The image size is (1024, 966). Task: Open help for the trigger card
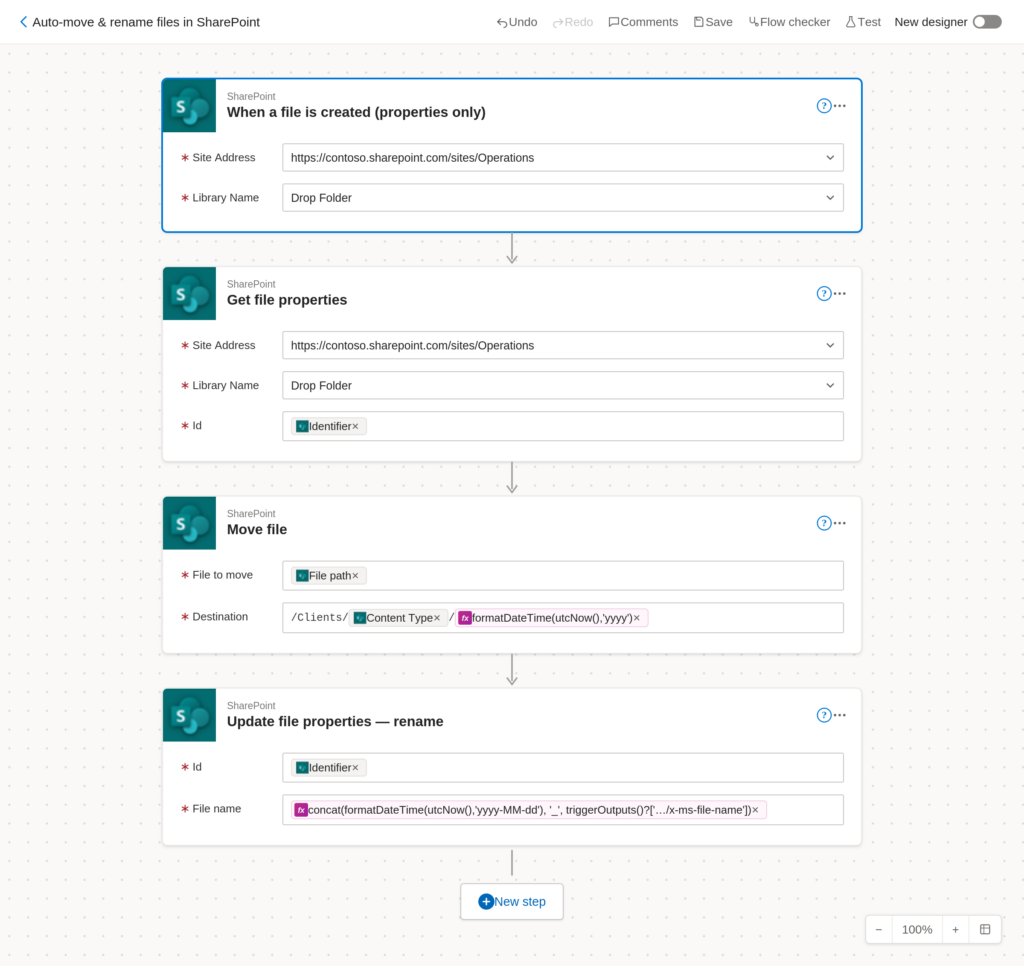(x=824, y=106)
